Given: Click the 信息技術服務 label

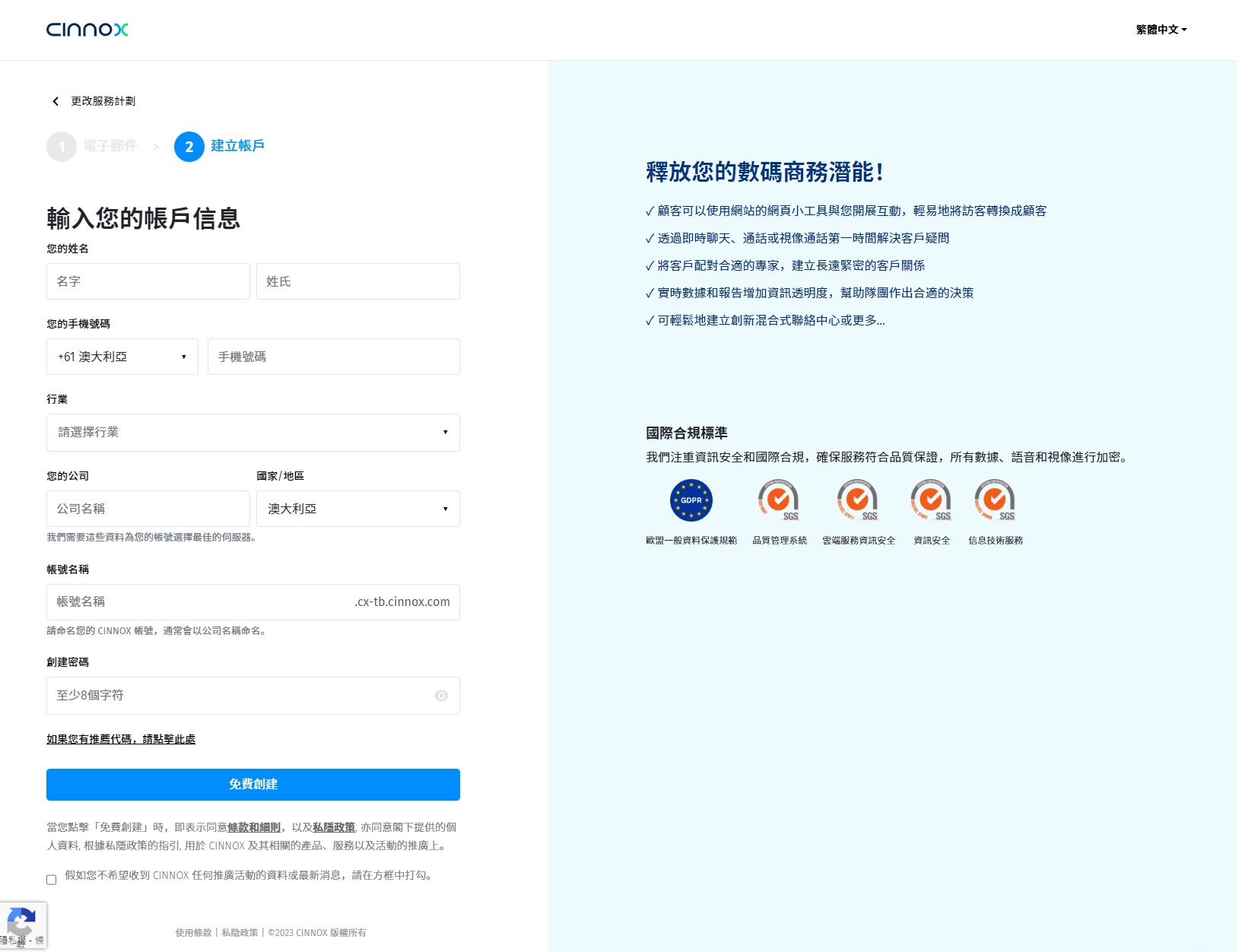Looking at the screenshot, I should (996, 541).
